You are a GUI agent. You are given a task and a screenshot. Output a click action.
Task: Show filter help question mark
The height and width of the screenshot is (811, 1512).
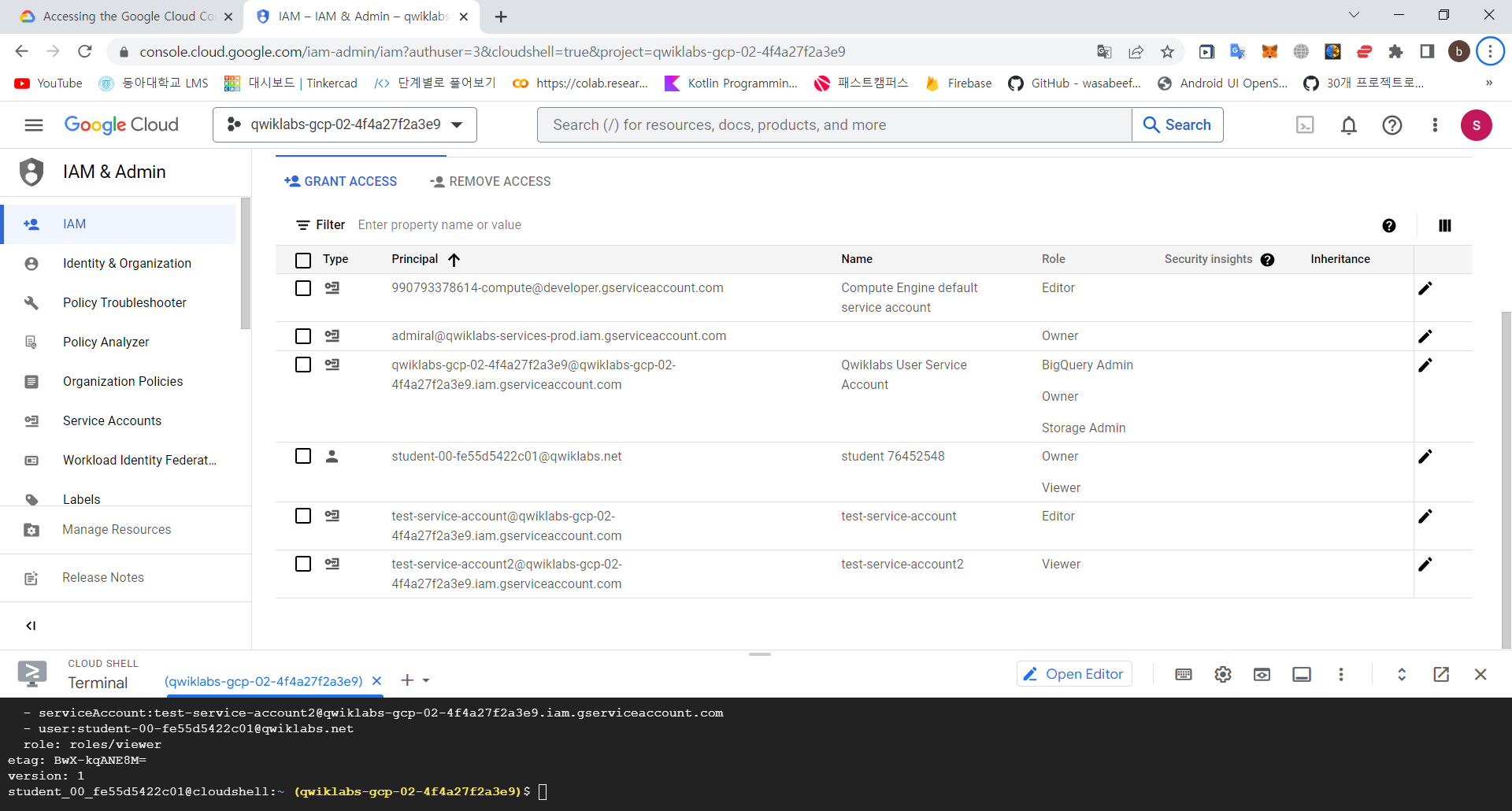[1388, 225]
